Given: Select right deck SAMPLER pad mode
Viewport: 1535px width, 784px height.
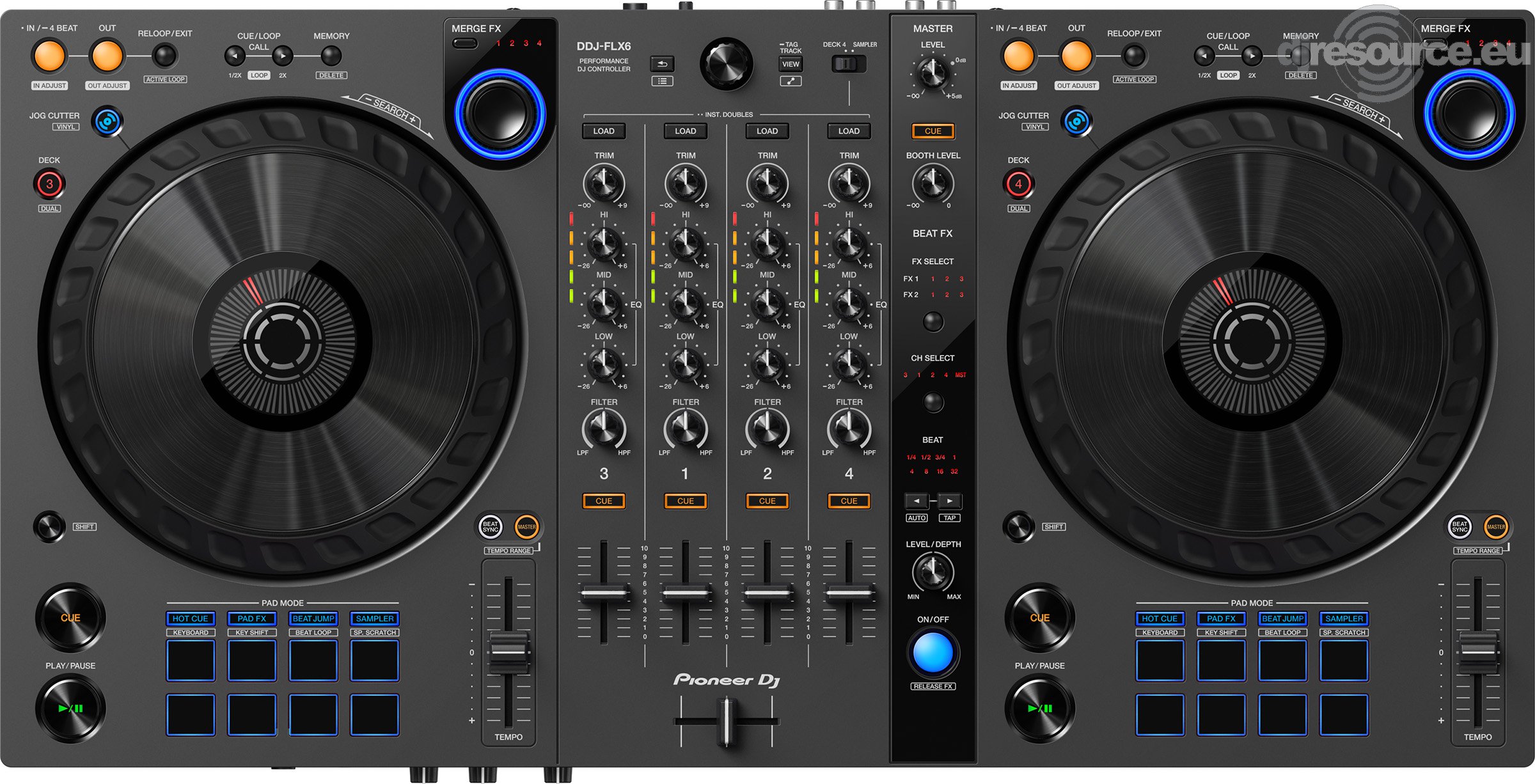Looking at the screenshot, I should (x=1344, y=618).
